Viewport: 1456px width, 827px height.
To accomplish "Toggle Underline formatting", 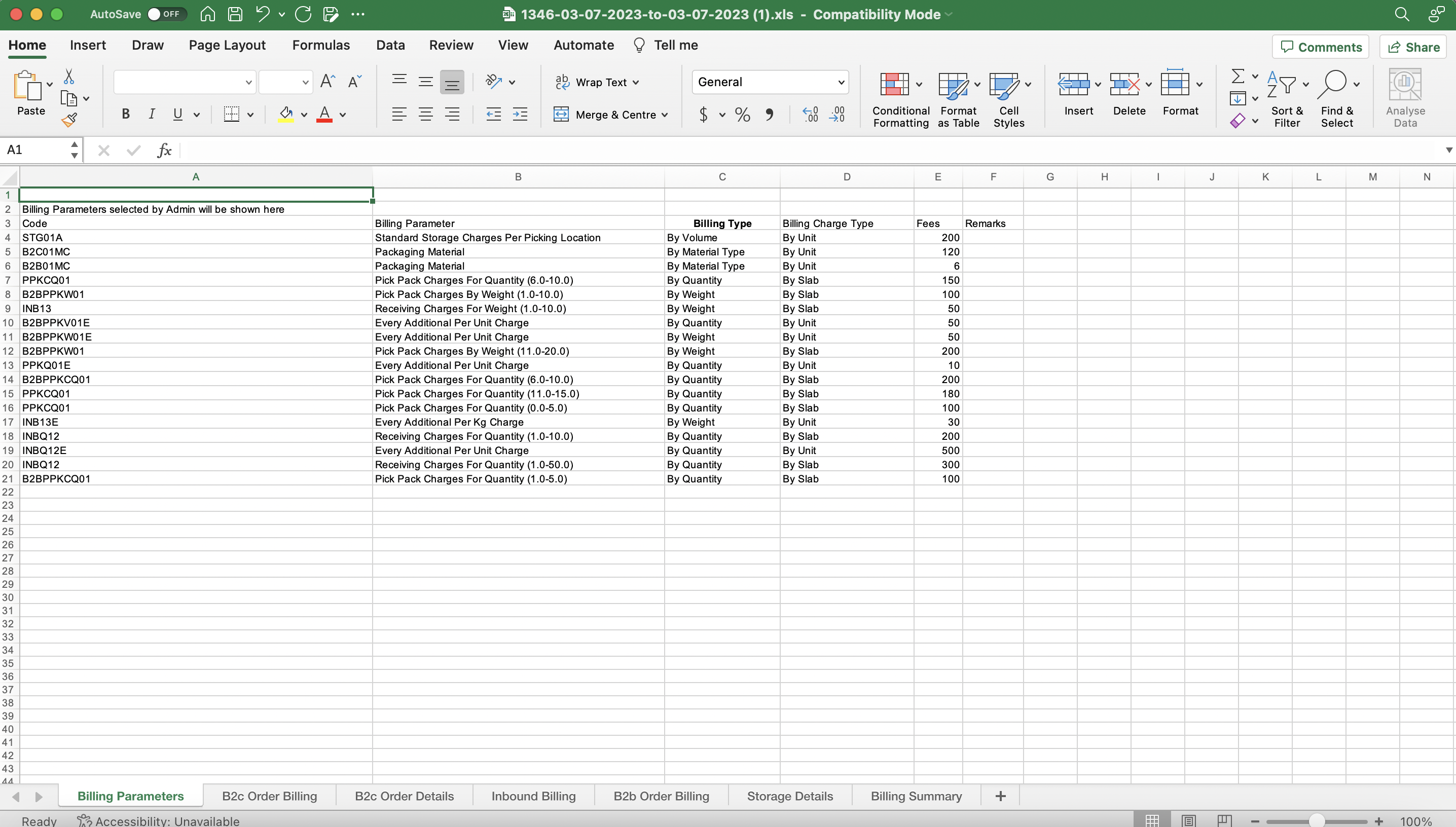I will [178, 114].
